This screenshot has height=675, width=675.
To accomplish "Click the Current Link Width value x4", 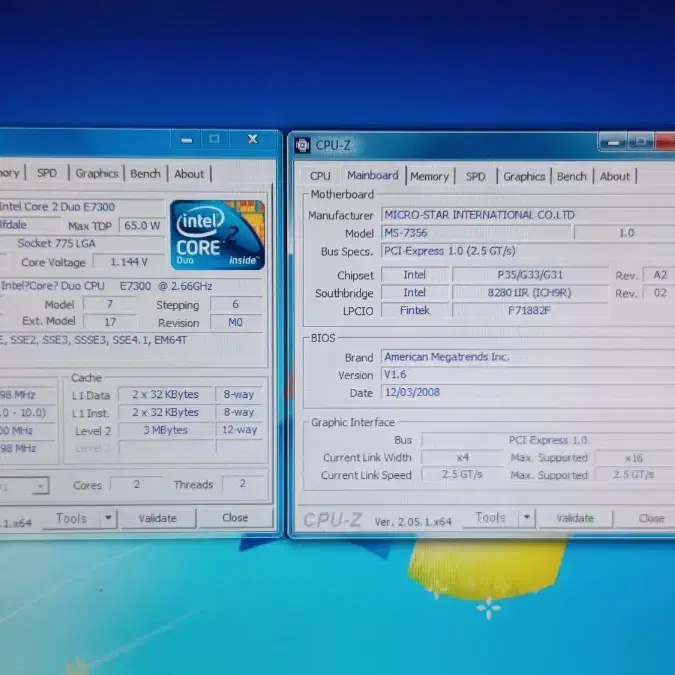I will (462, 457).
